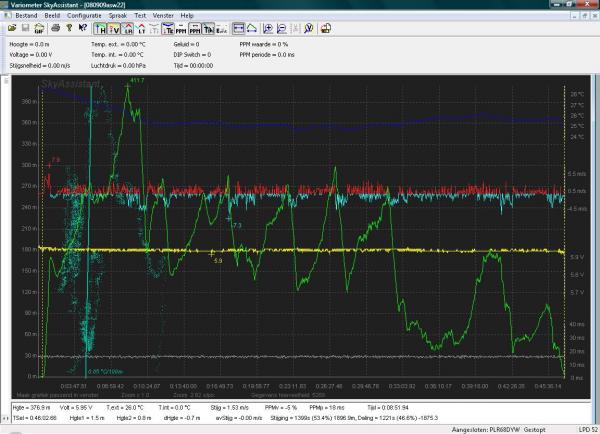
Task: Click the Aangesloten: PLR68DYW status text
Action: pyautogui.click(x=485, y=430)
